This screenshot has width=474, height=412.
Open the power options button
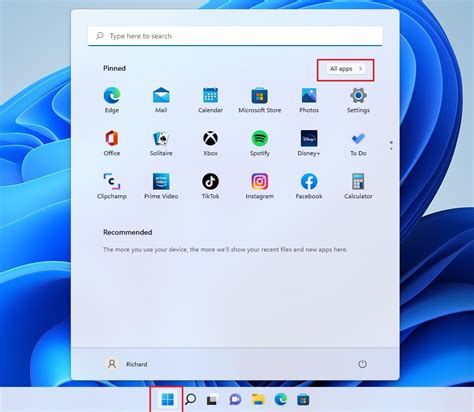coord(362,364)
